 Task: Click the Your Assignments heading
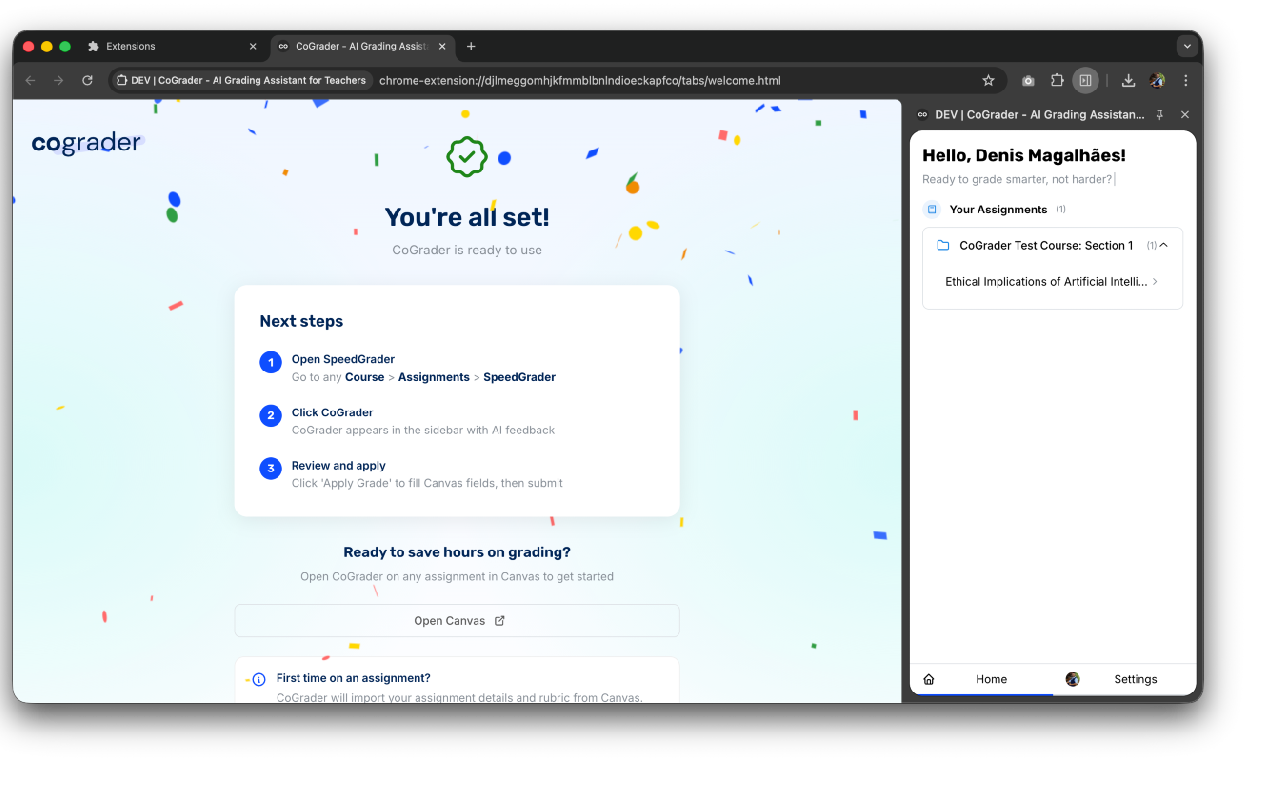click(x=998, y=209)
